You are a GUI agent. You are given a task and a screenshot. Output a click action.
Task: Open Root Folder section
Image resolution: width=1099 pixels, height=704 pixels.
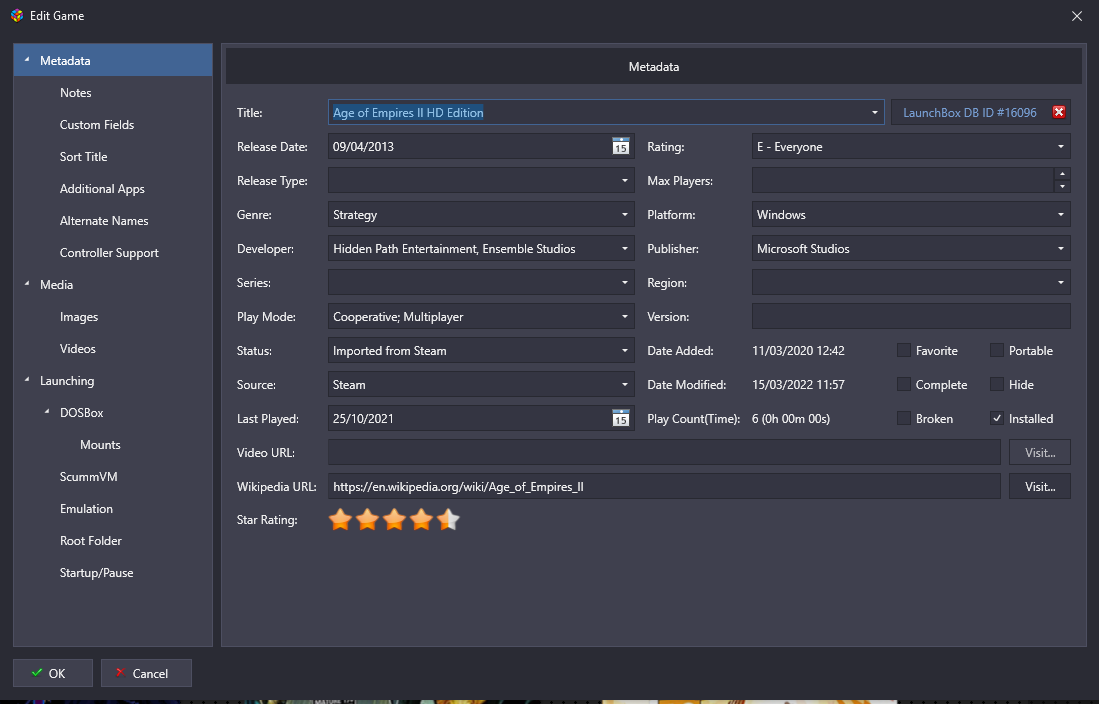tap(91, 541)
